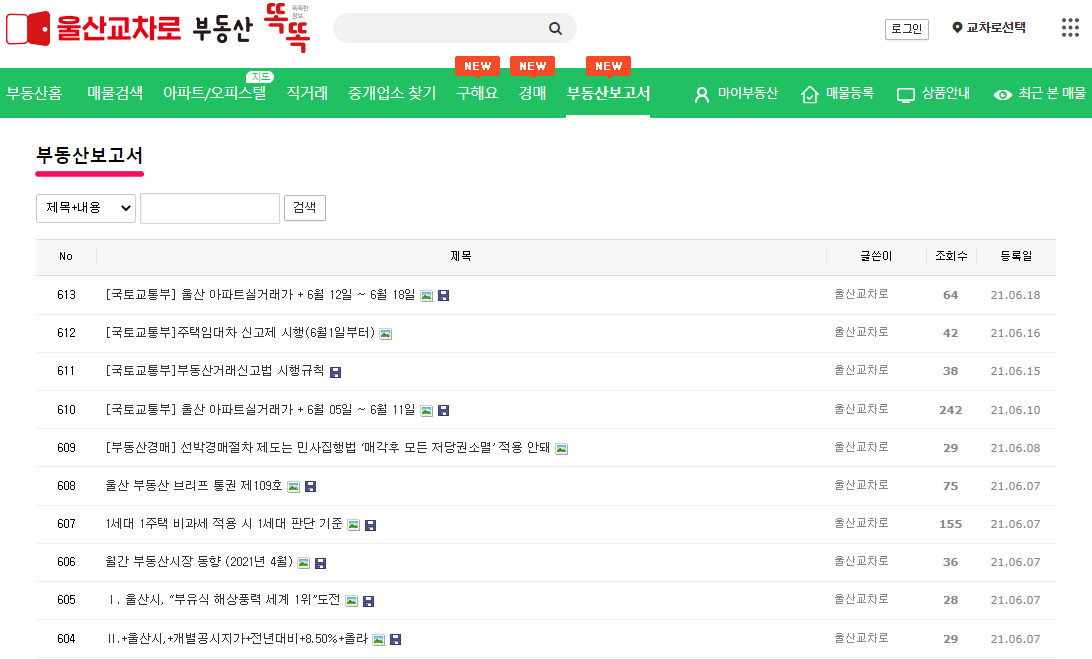The image size is (1092, 659).
Task: Click the 등록일 column header
Action: [1016, 256]
